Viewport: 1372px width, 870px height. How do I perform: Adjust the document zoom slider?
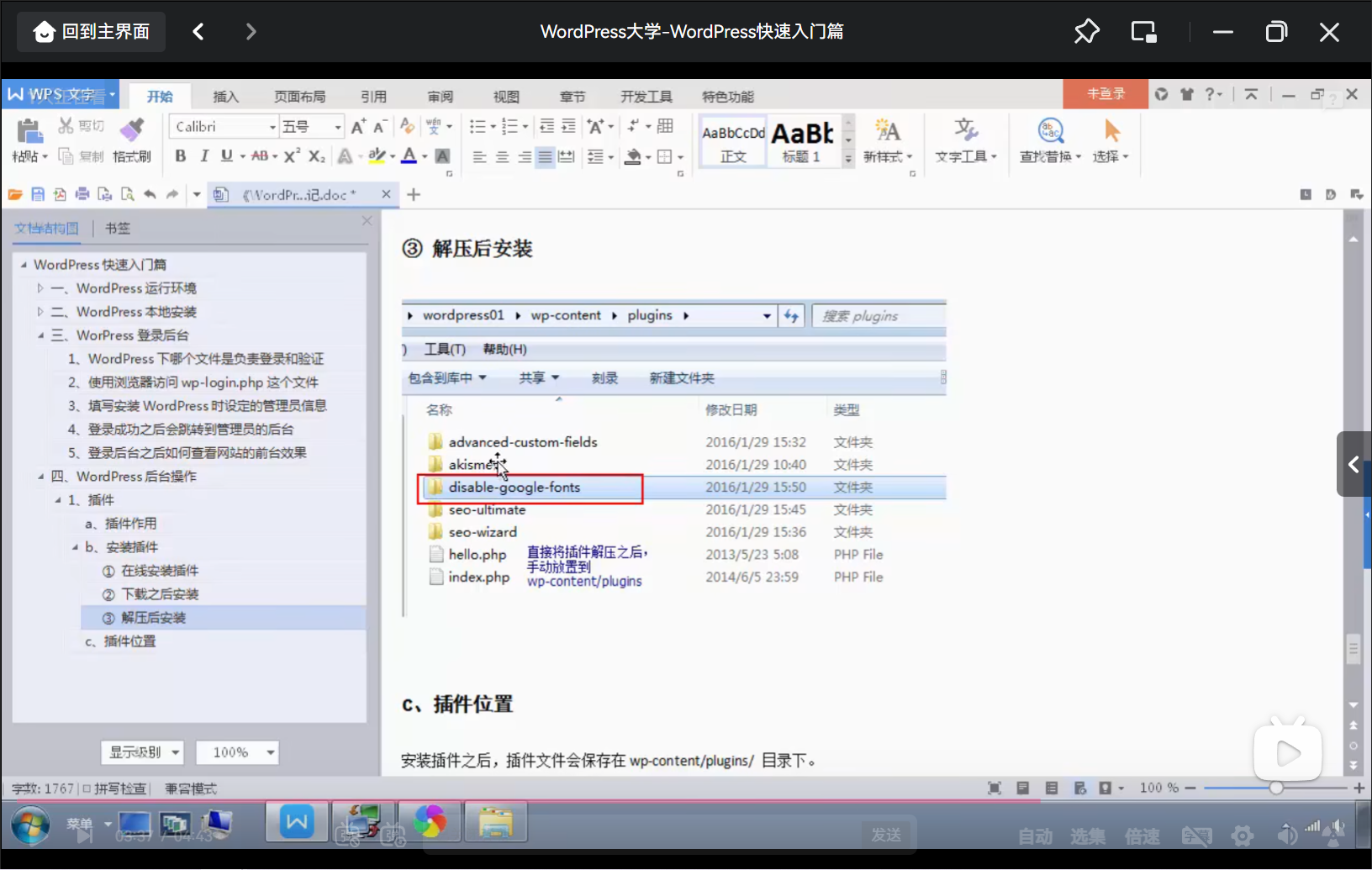click(1276, 788)
